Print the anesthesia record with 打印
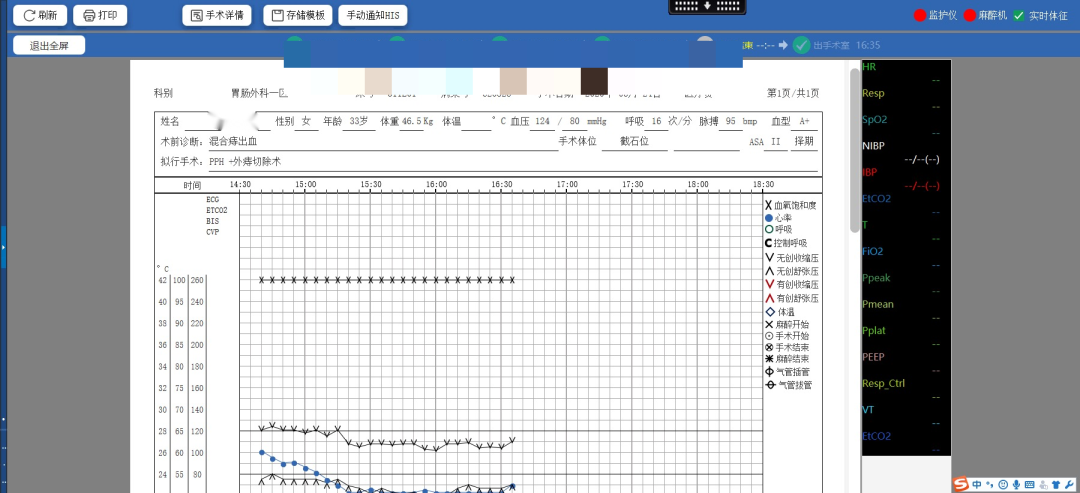Viewport: 1080px width, 493px height. (x=100, y=15)
